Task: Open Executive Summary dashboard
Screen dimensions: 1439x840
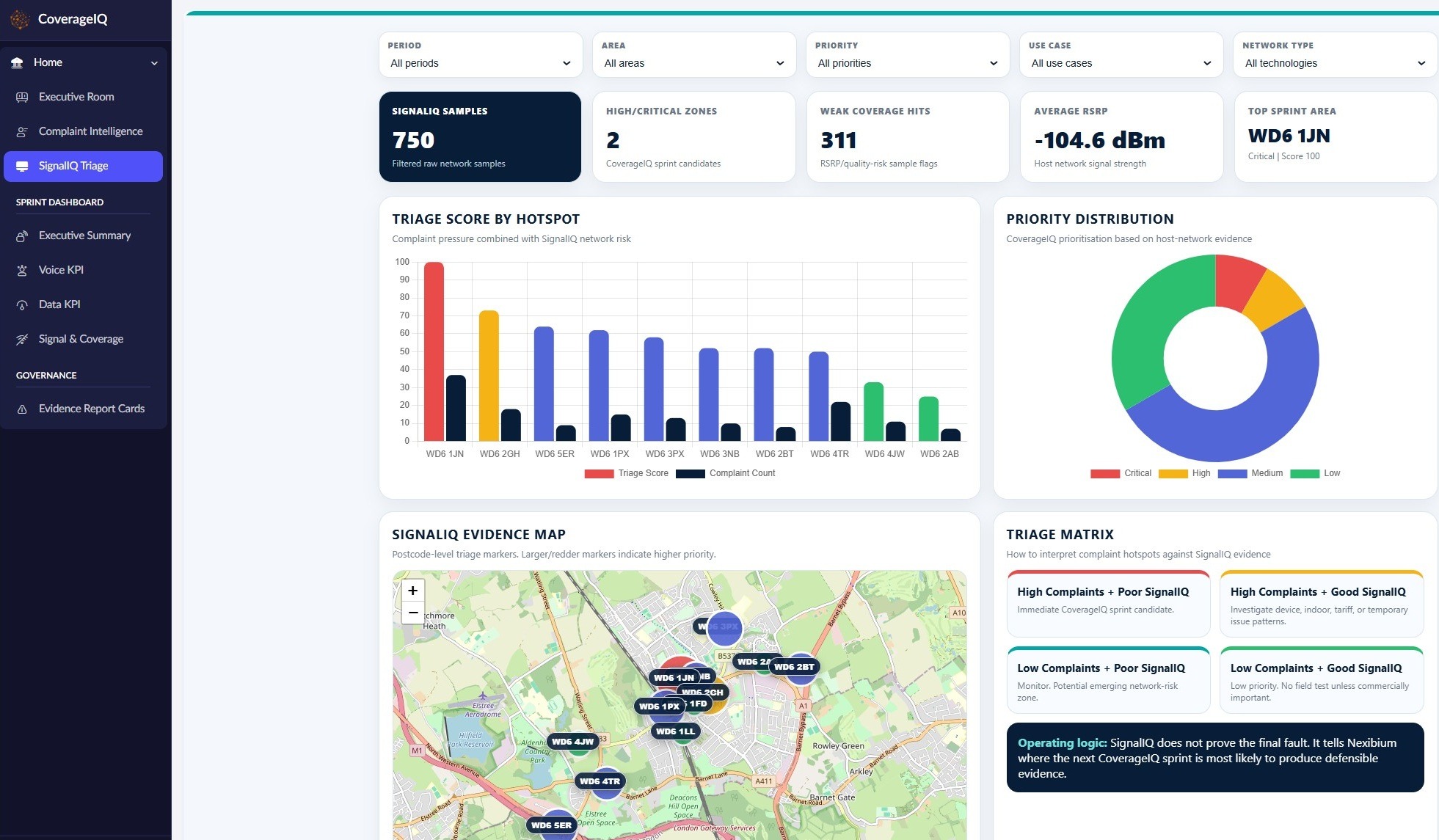Action: pyautogui.click(x=83, y=235)
